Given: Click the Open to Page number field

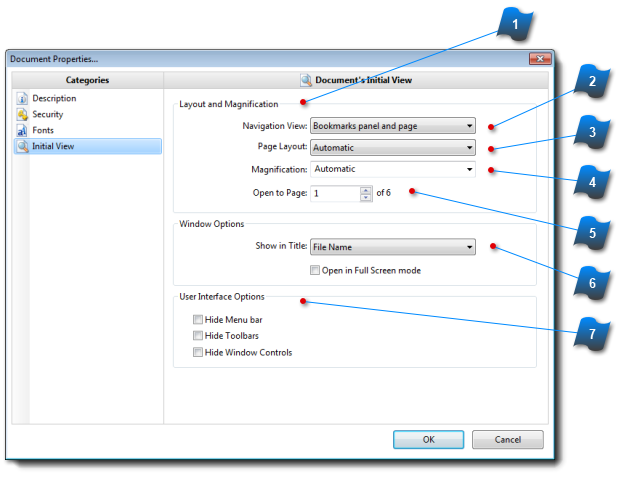Looking at the screenshot, I should [336, 194].
